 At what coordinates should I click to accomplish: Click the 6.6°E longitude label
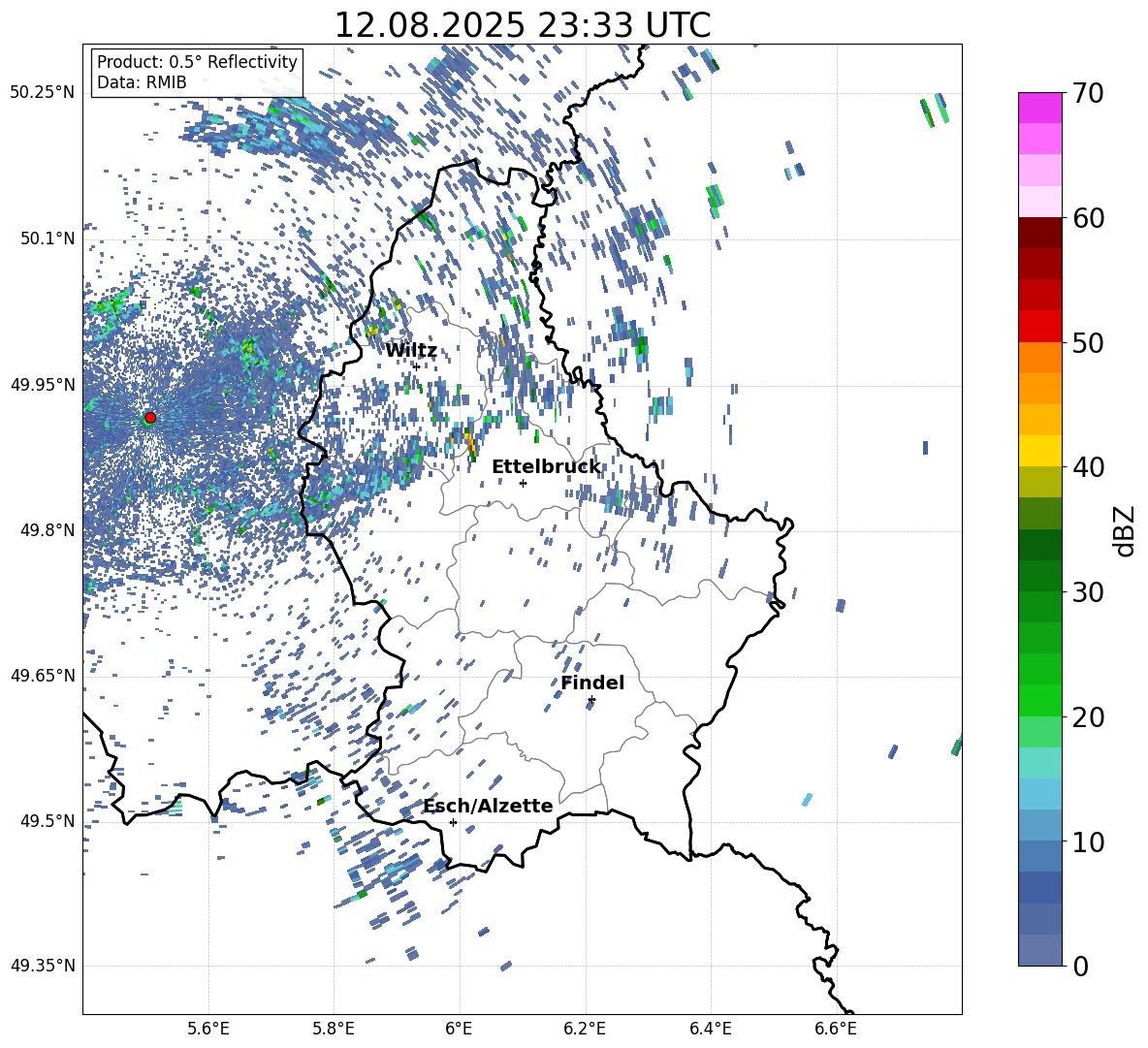point(836,1029)
